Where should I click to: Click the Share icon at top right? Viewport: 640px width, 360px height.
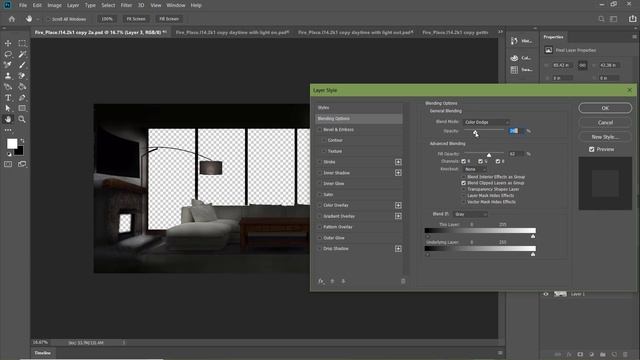click(x=632, y=19)
